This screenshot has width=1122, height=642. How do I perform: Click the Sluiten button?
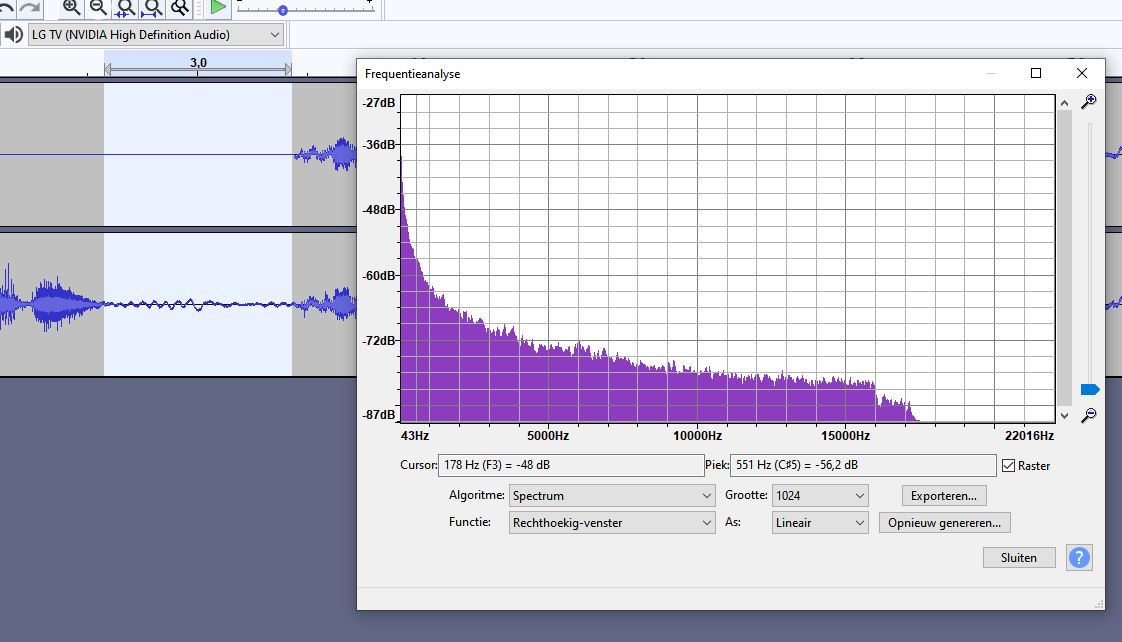click(1019, 558)
